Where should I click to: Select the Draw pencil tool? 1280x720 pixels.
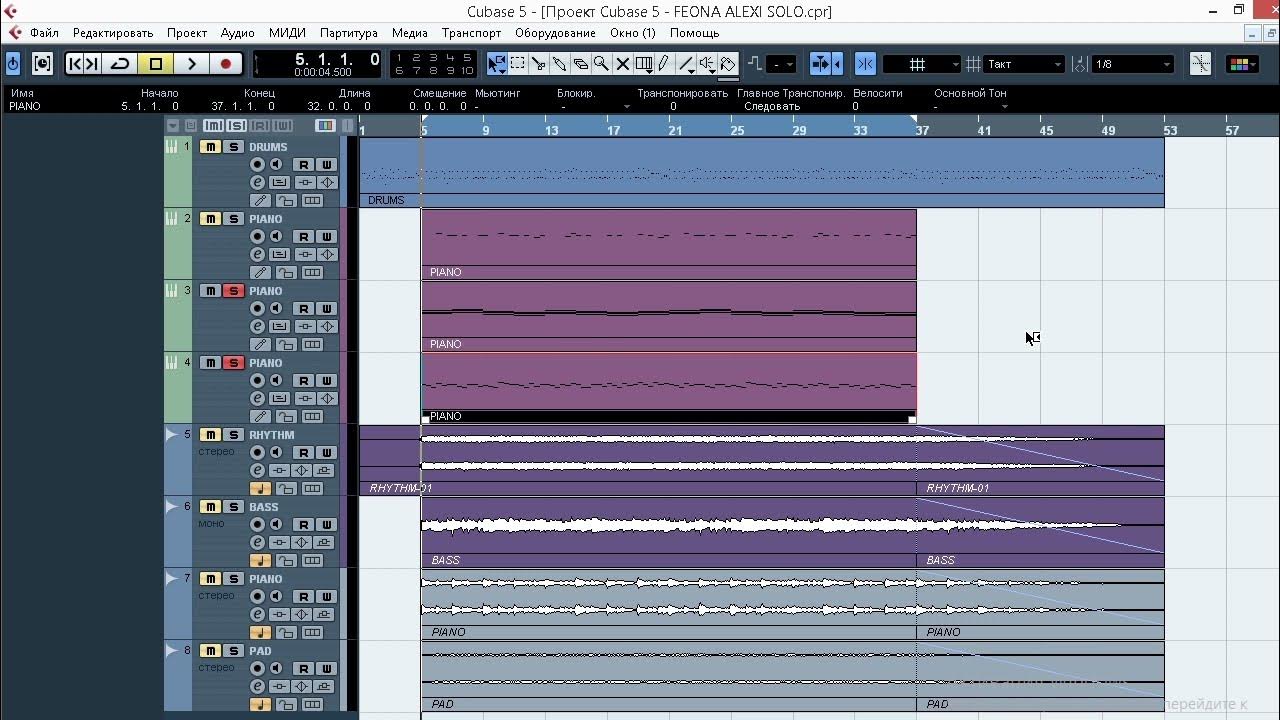pyautogui.click(x=664, y=63)
